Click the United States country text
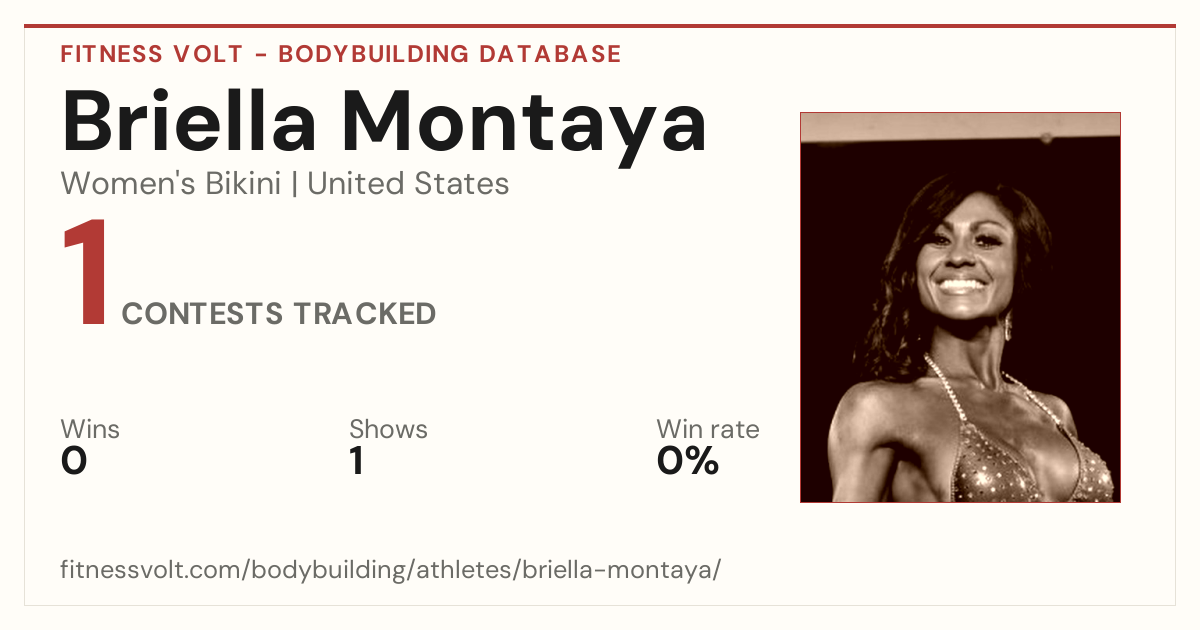The image size is (1200, 630). pos(408,184)
